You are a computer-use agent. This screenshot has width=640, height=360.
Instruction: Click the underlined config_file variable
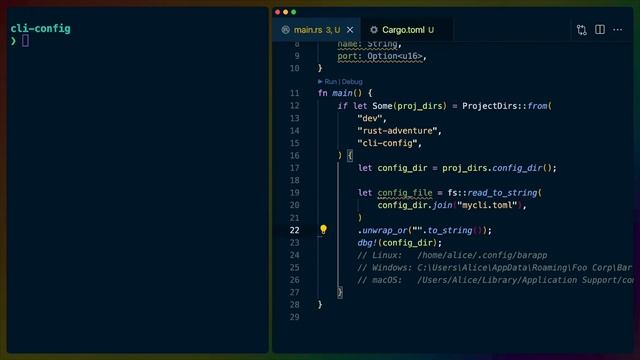(x=404, y=193)
